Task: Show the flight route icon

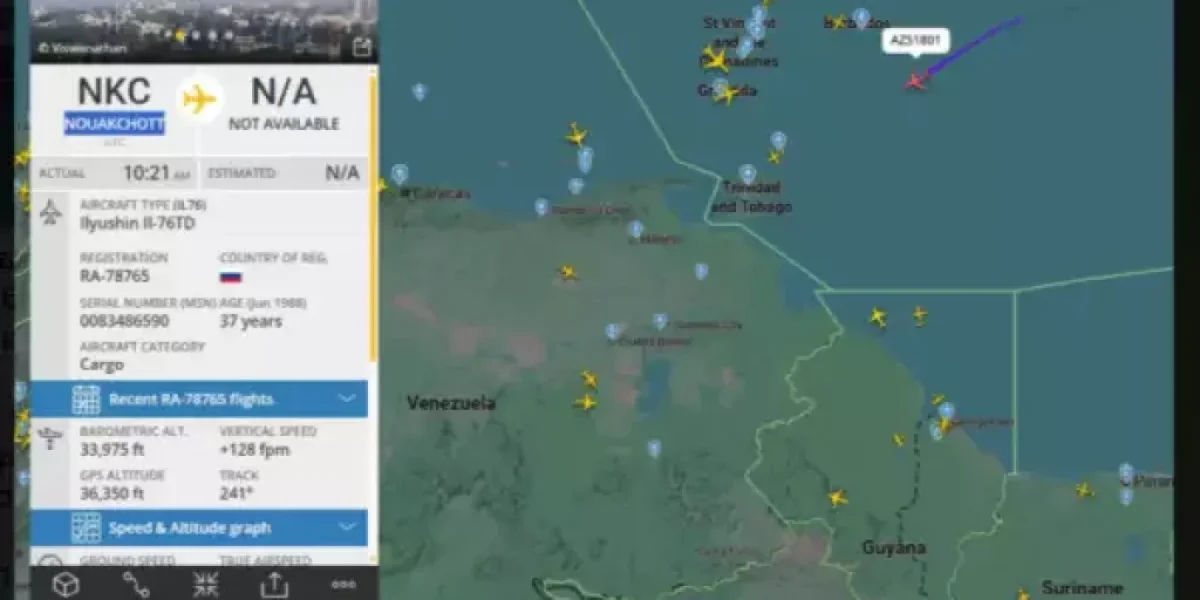Action: tap(136, 584)
